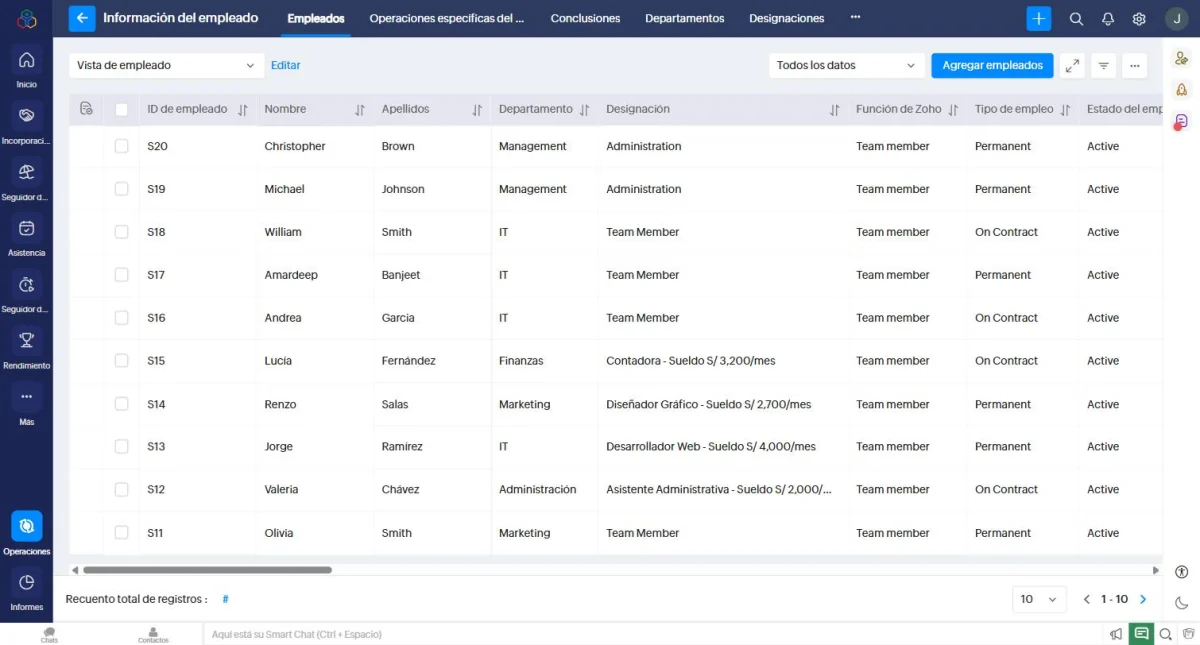Sort by Departamento column
Screen dimensions: 1200x645
pos(584,110)
